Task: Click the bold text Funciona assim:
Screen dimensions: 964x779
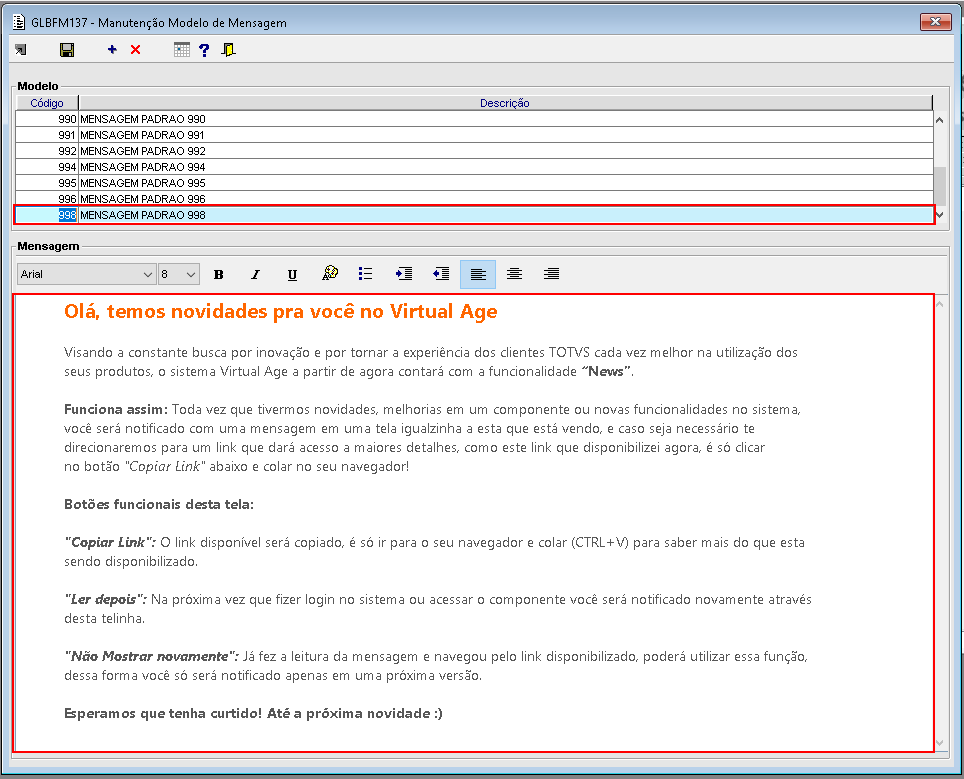Action: [116, 409]
